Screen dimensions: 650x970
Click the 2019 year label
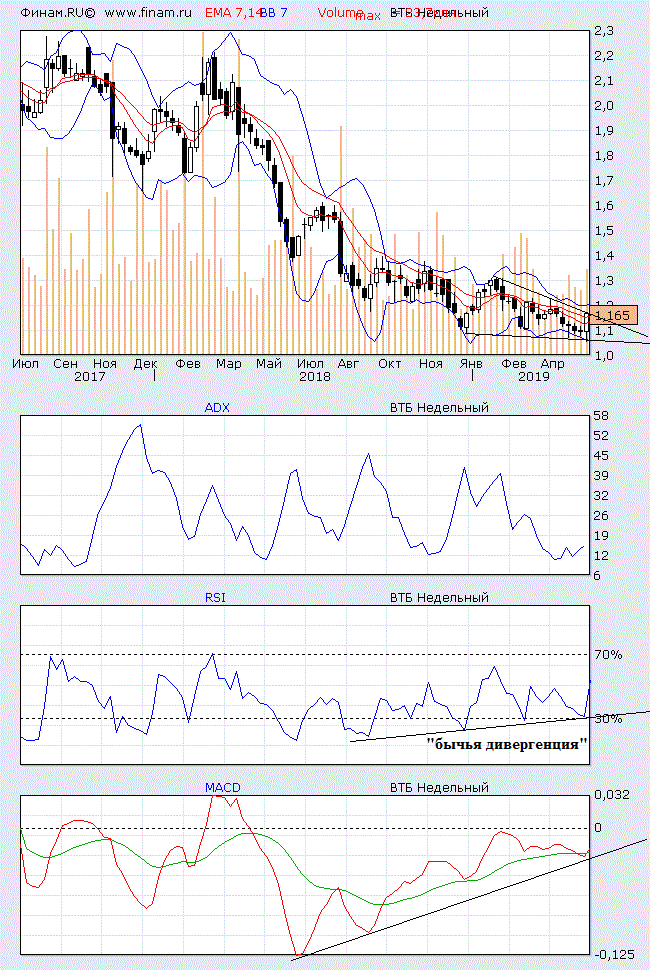pyautogui.click(x=534, y=377)
